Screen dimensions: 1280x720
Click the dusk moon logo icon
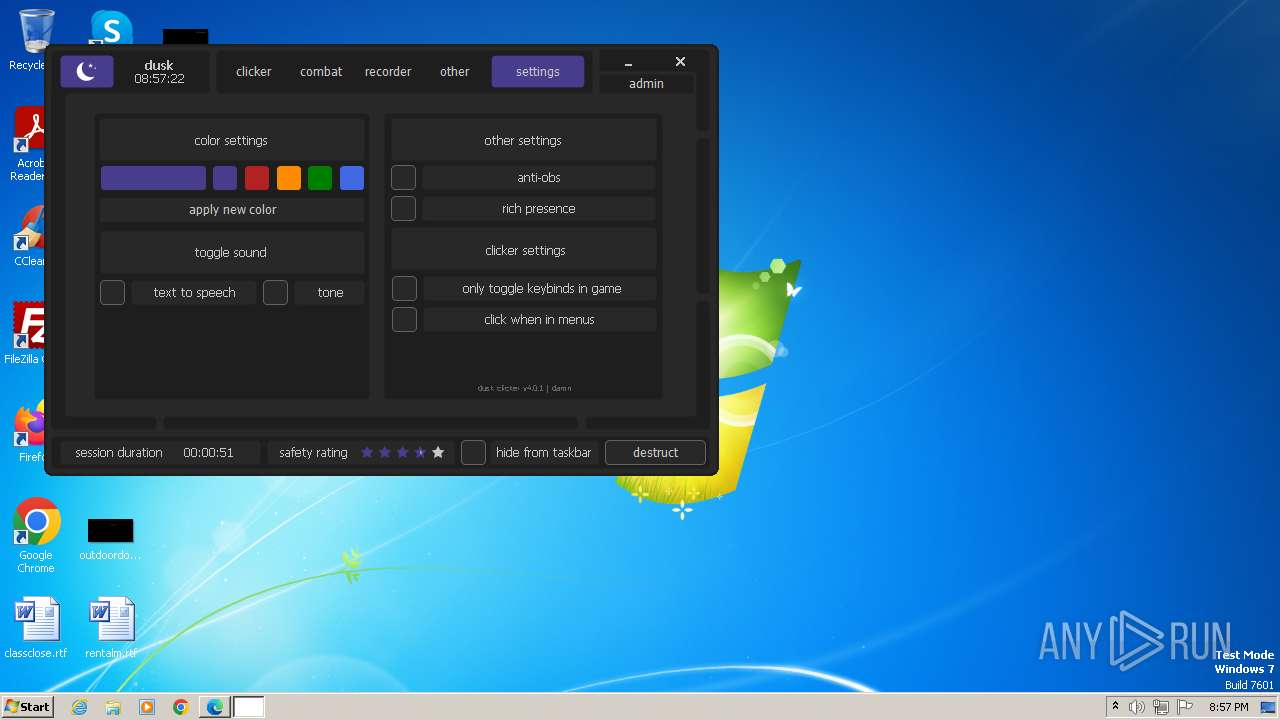pyautogui.click(x=87, y=71)
